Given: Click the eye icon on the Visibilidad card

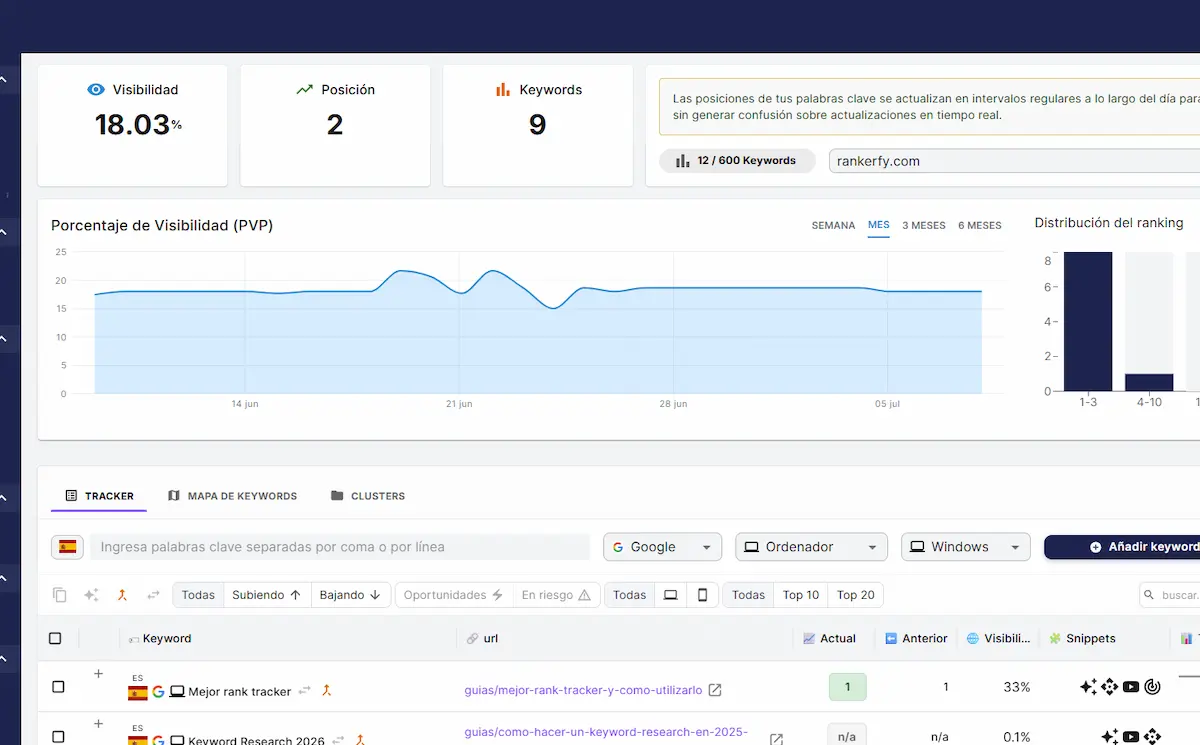Looking at the screenshot, I should click(x=96, y=90).
